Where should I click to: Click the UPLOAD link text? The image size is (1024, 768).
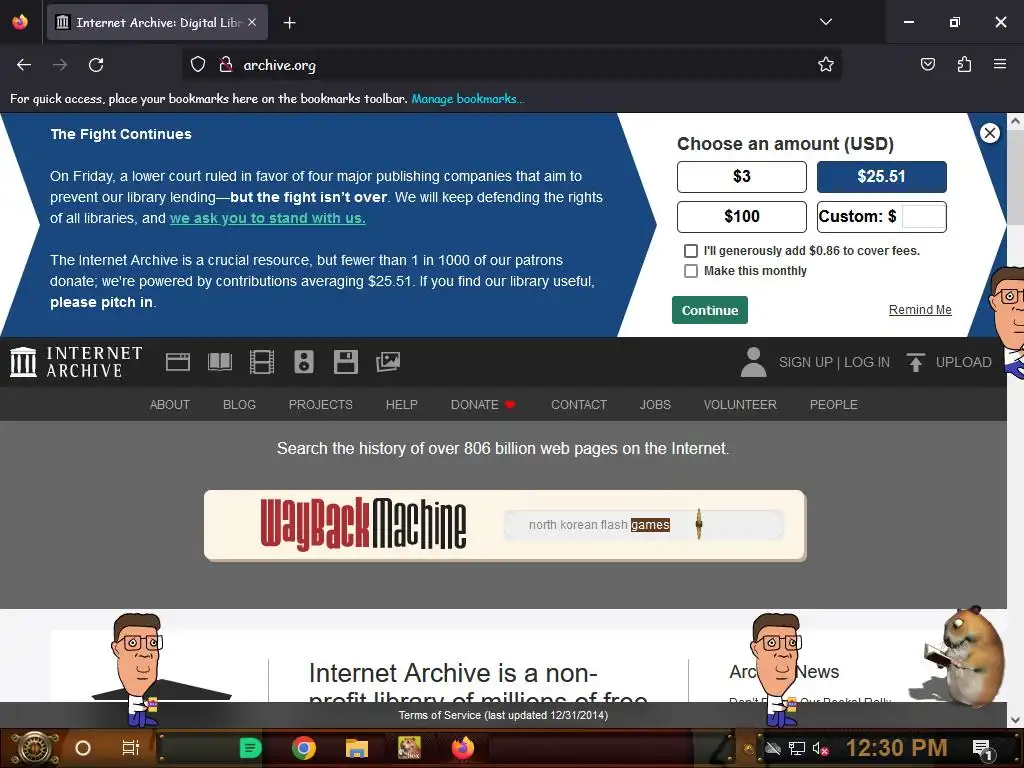pyautogui.click(x=963, y=362)
